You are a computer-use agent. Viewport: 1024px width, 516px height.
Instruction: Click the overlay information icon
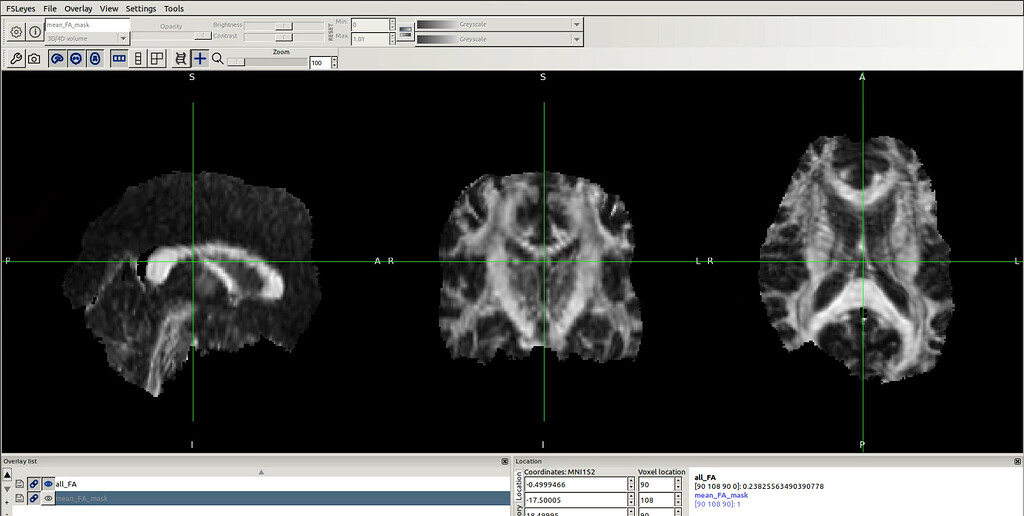pos(35,31)
